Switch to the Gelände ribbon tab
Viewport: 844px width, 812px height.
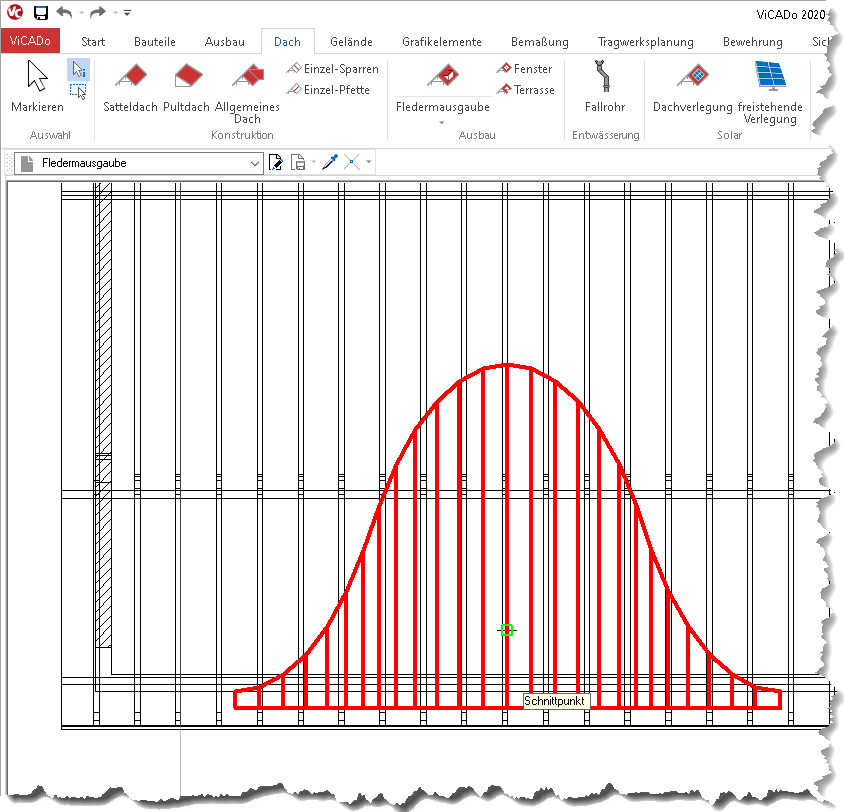(x=351, y=42)
